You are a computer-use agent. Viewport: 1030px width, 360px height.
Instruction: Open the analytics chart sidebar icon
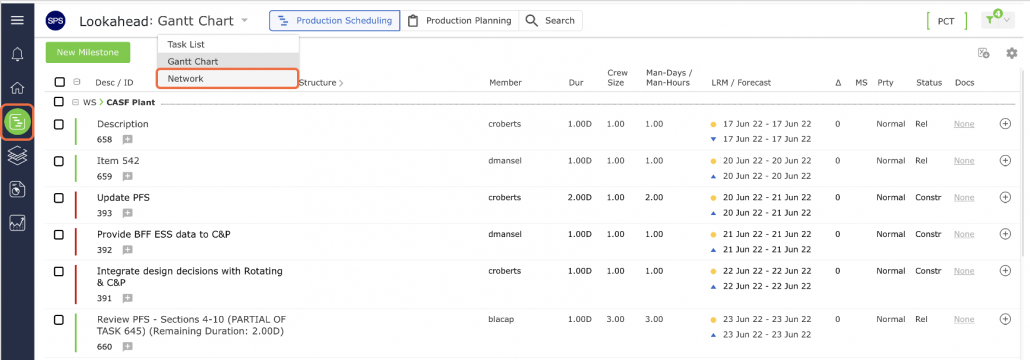(x=18, y=223)
